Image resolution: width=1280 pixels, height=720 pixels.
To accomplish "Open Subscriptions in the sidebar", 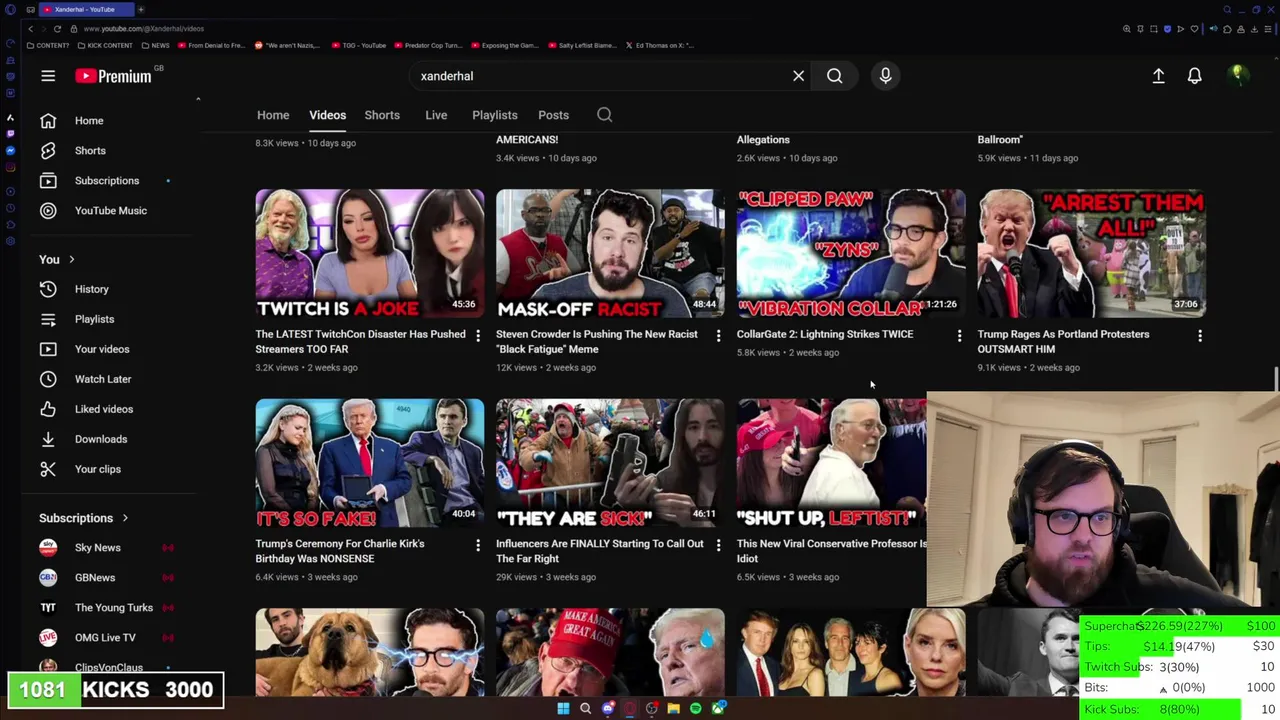I will (110, 180).
